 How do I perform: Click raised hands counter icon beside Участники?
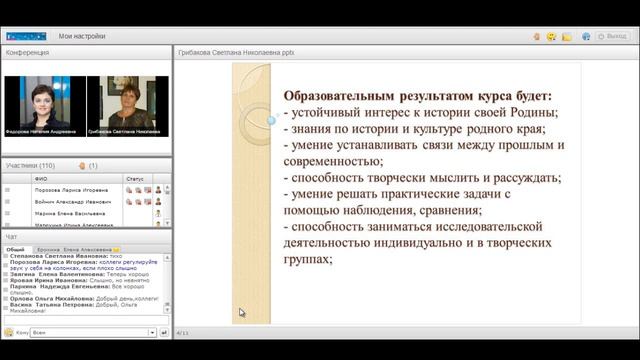82,166
